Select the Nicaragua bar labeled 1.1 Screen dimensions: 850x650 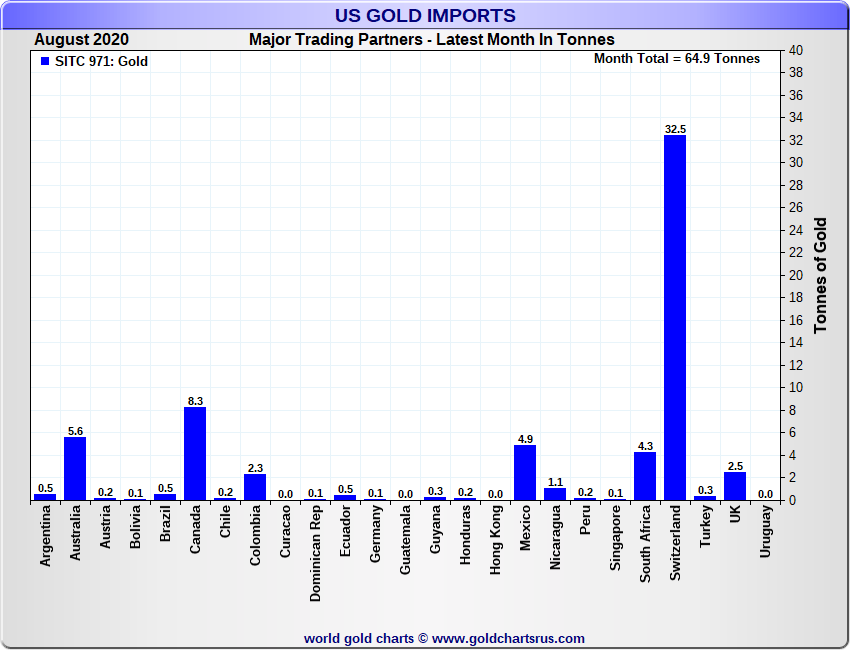click(x=555, y=494)
